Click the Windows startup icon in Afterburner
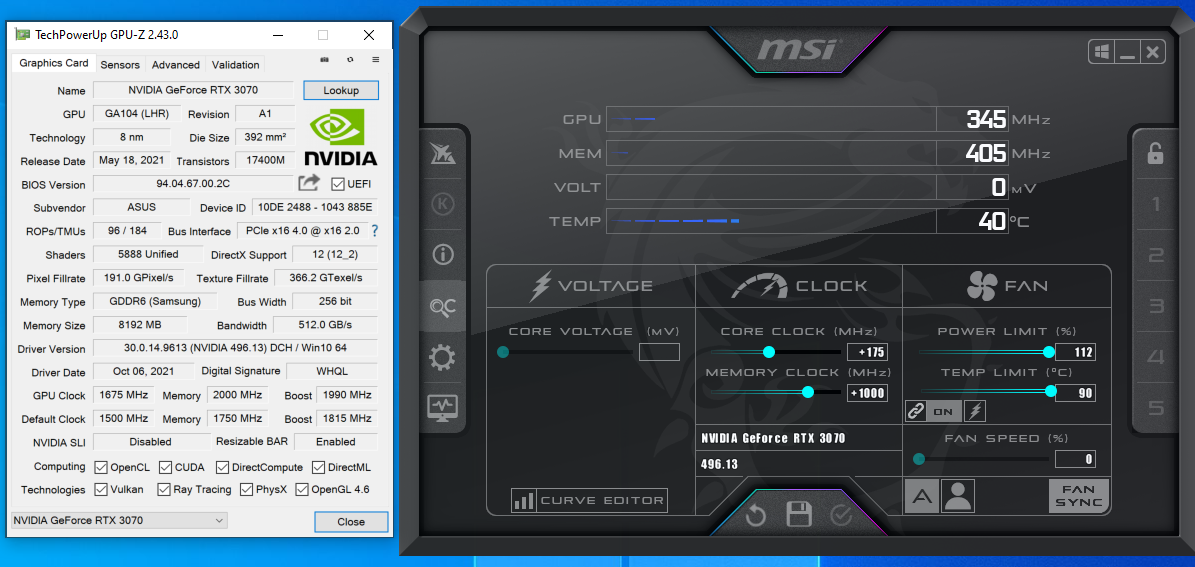1195x567 pixels. (x=1101, y=52)
